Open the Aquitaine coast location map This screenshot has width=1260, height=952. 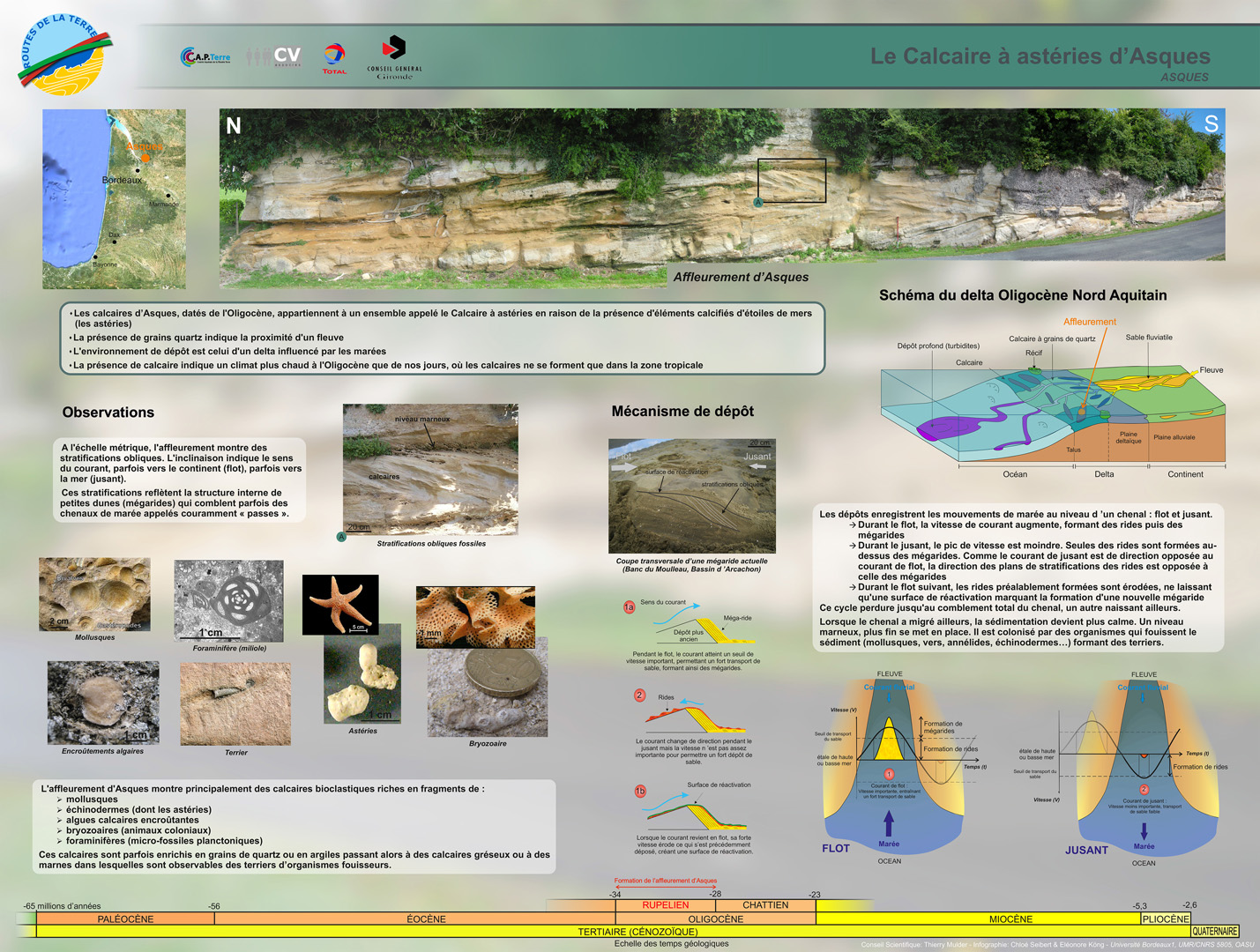tap(115, 199)
